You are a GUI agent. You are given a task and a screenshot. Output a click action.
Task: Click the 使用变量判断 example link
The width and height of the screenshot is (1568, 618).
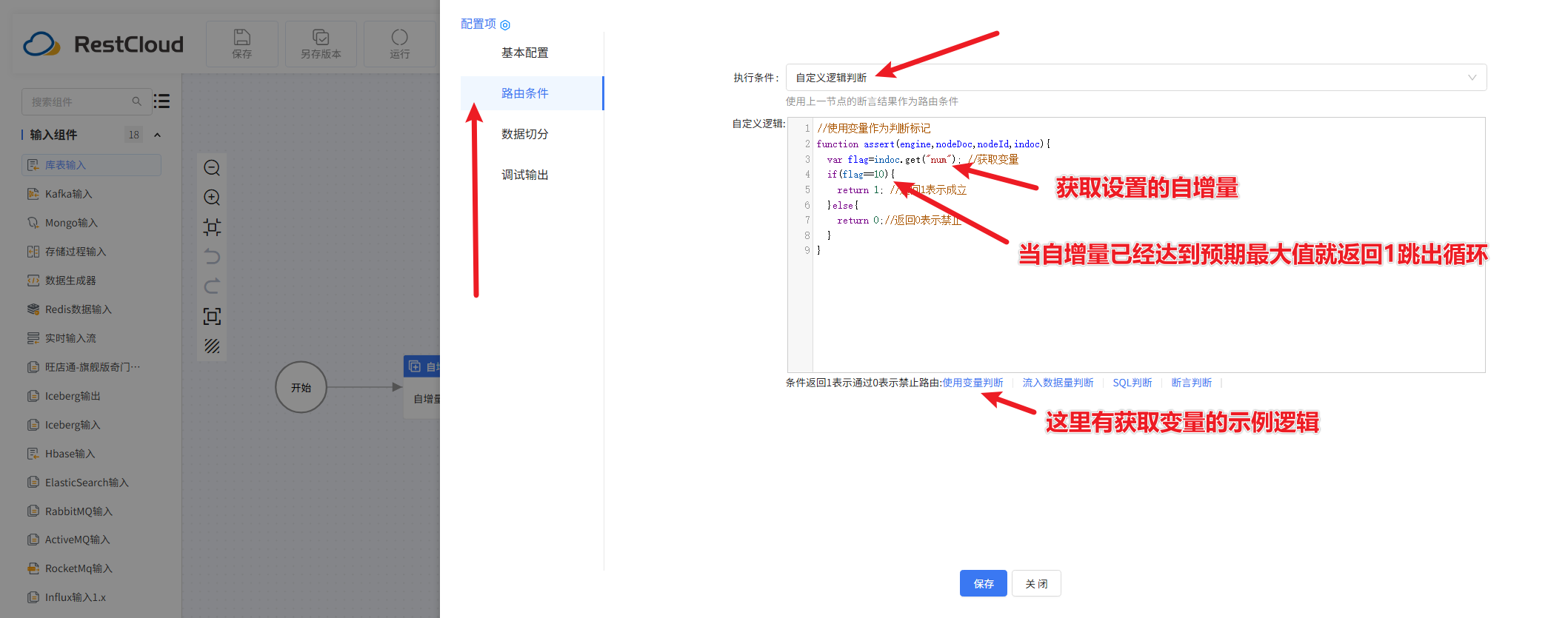click(973, 383)
